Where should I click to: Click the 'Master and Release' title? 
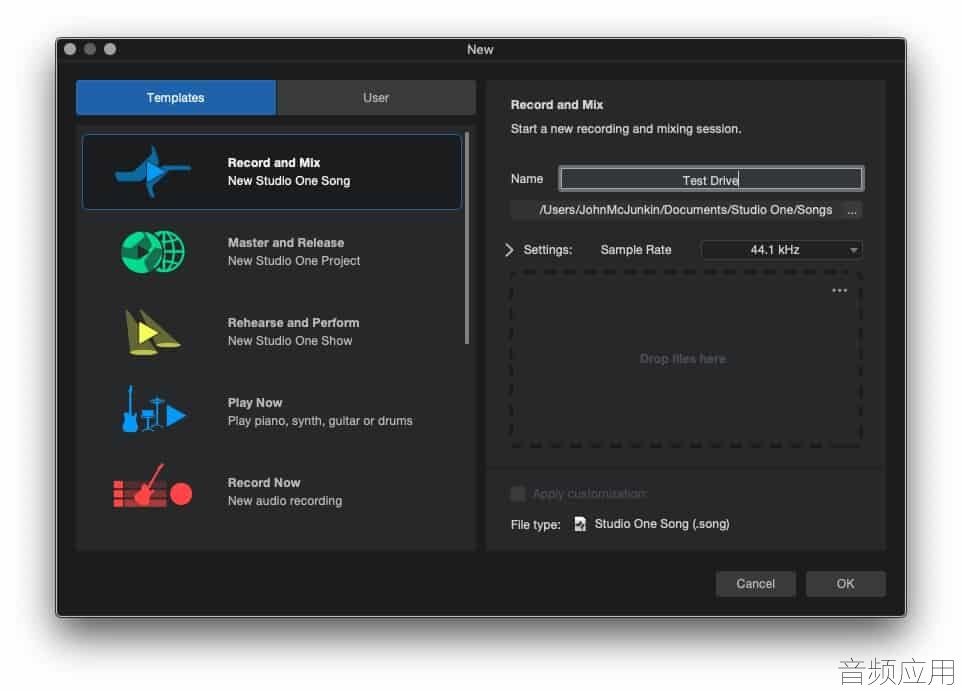(286, 242)
